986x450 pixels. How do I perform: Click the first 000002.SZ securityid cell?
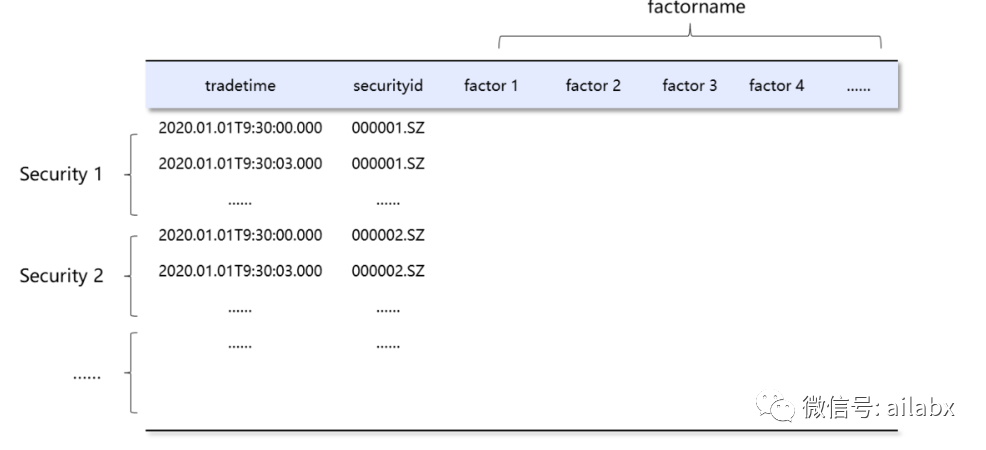click(388, 235)
